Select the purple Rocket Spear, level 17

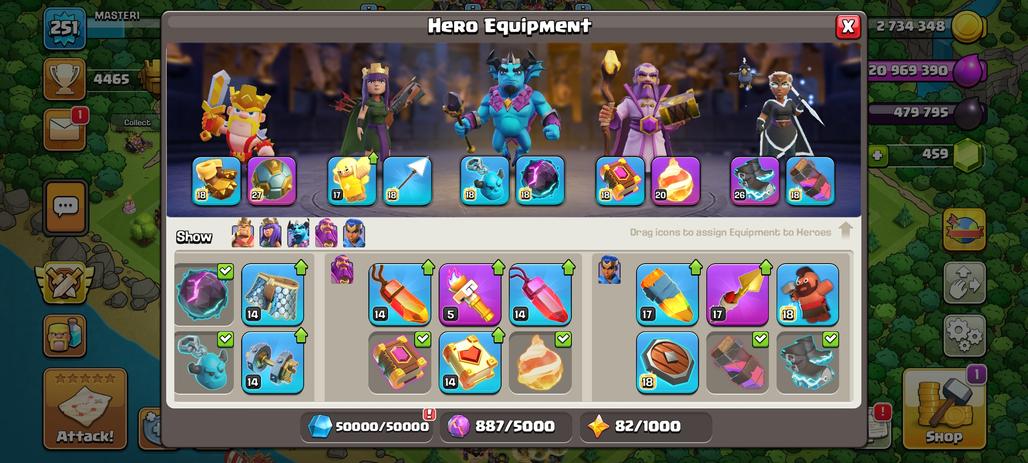(x=738, y=294)
